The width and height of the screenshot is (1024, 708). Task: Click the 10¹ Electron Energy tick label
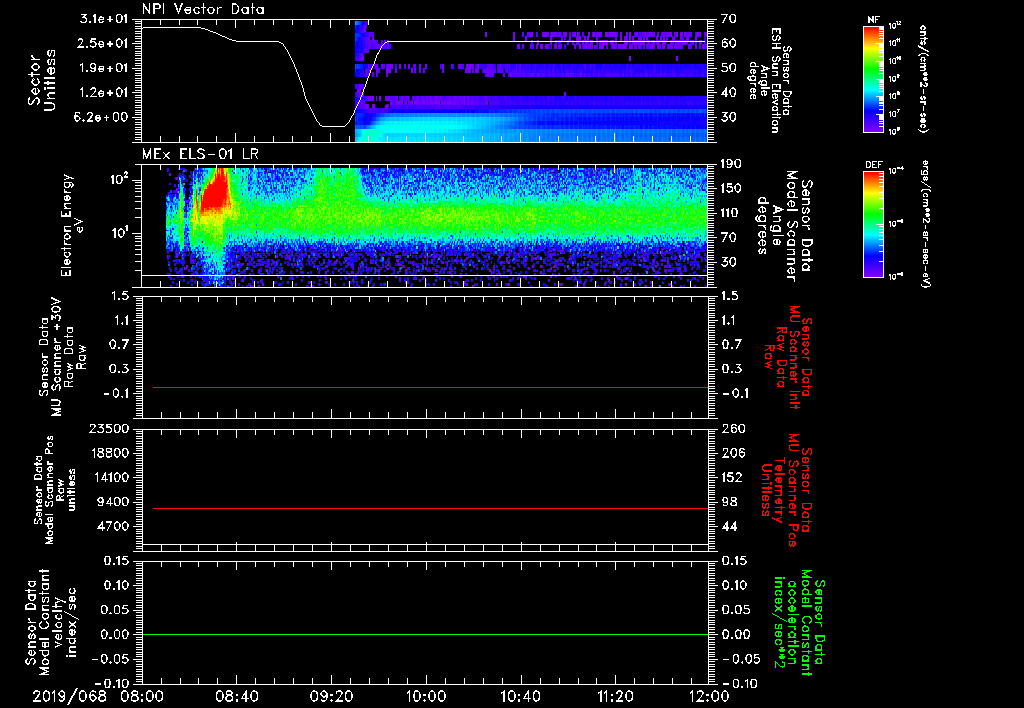pos(119,234)
